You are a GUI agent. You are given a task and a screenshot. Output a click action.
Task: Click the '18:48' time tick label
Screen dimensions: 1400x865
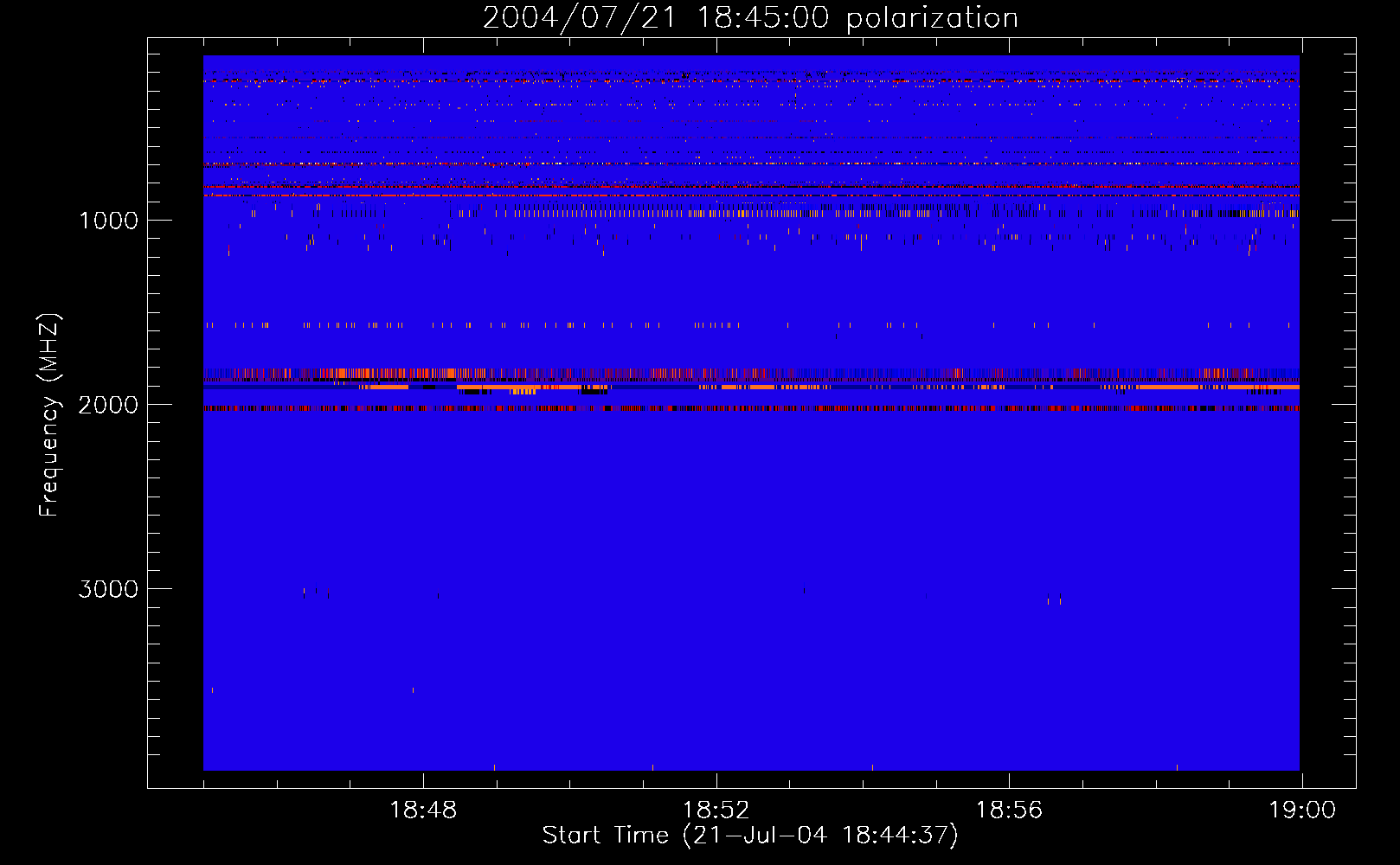tap(423, 811)
